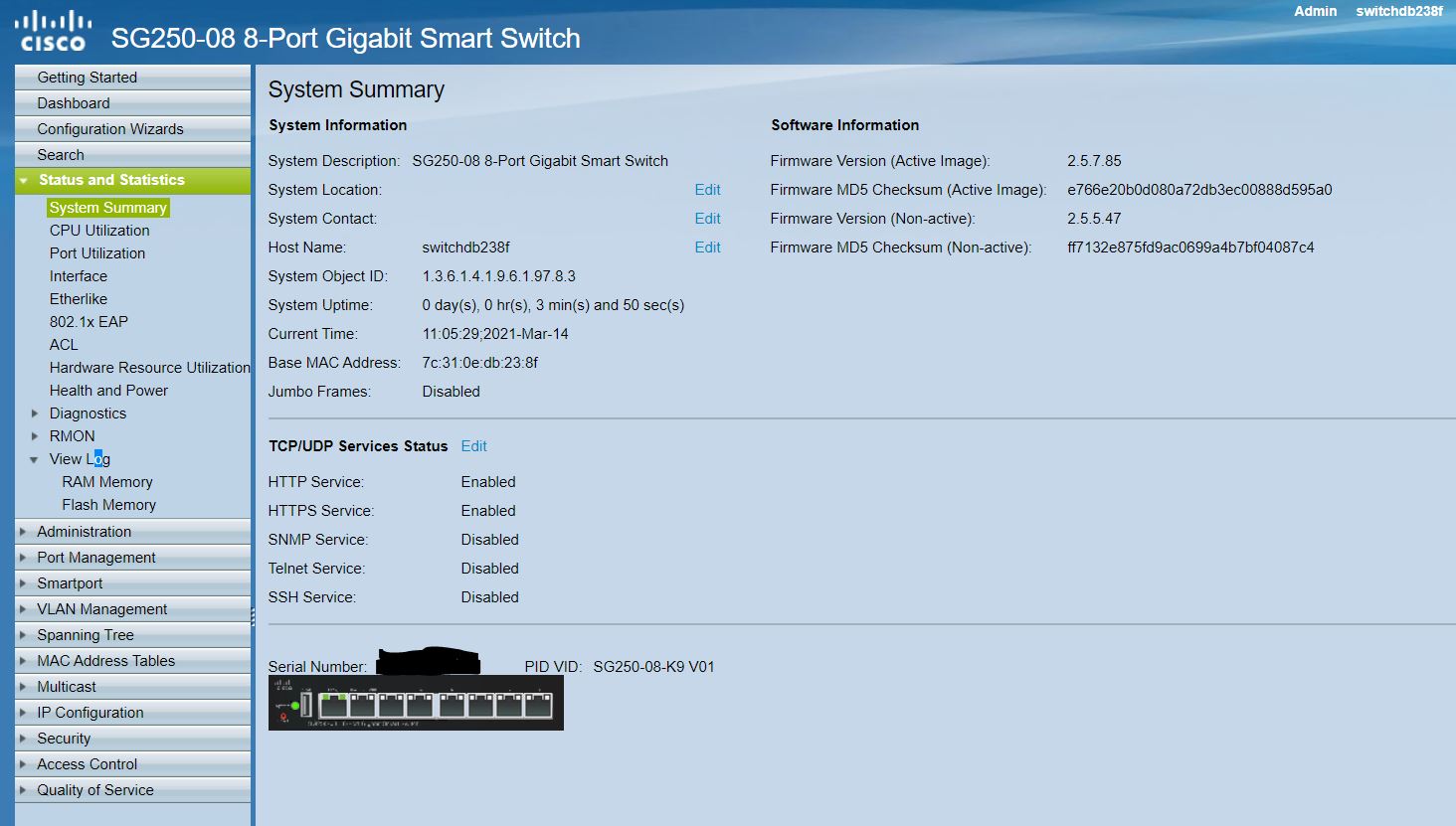Open Search in the sidebar
Image resolution: width=1456 pixels, height=826 pixels.
pos(133,155)
